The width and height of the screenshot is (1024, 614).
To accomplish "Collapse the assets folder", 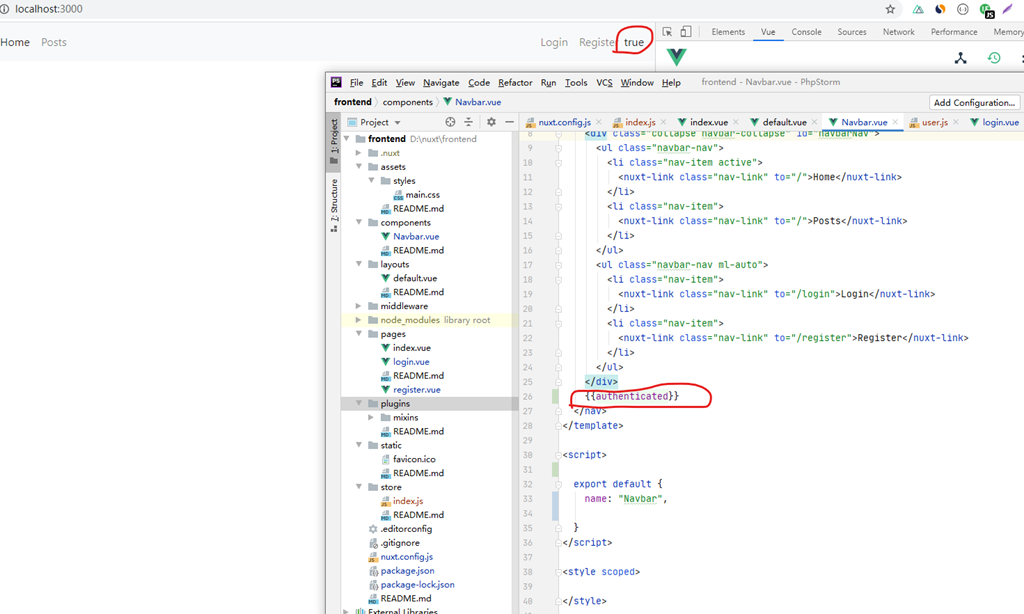I will [359, 167].
